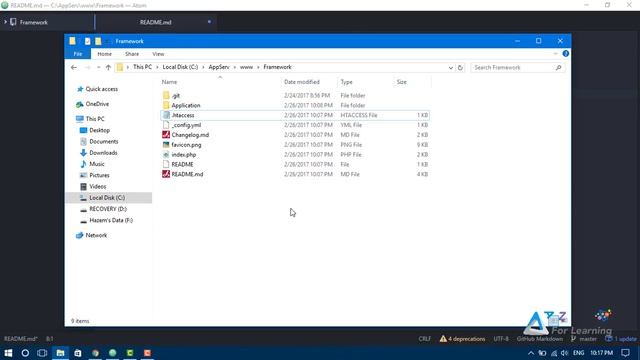Open Videos in navigation pane
The width and height of the screenshot is (640, 360).
pyautogui.click(x=98, y=187)
